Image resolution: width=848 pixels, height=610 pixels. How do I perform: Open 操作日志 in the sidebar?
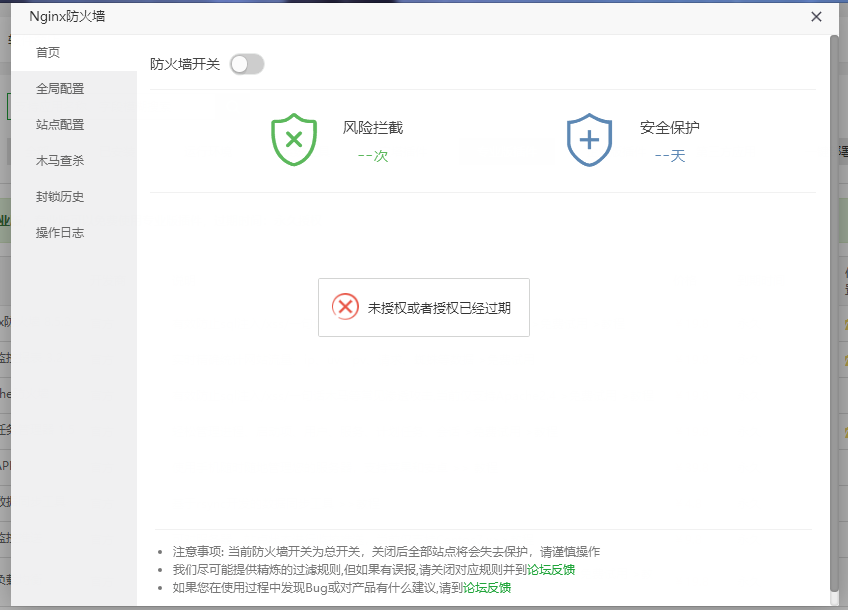(74, 233)
